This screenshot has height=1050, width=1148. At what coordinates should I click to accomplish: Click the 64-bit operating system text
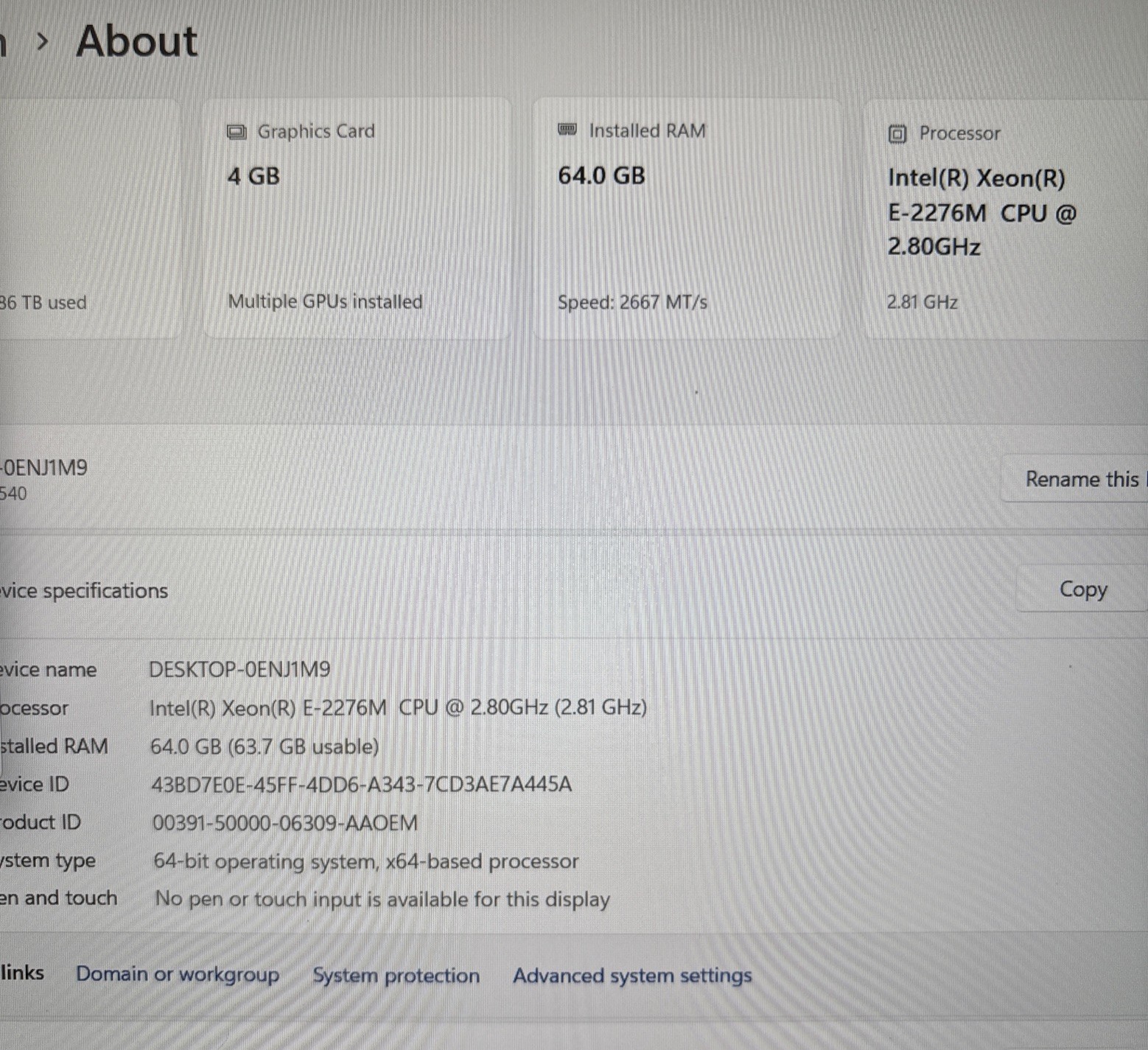pyautogui.click(x=365, y=861)
